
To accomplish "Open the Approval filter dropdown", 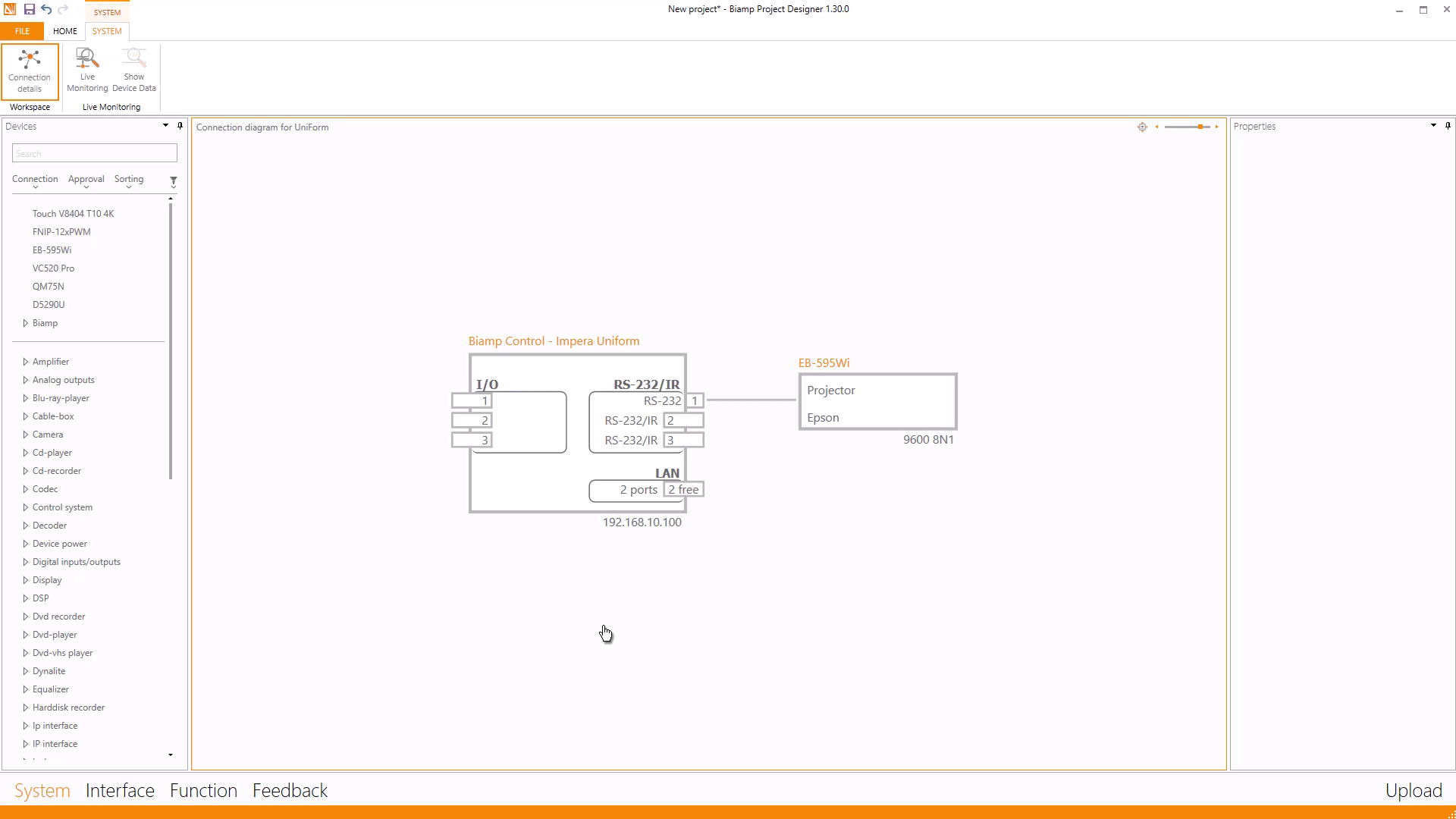I will tap(86, 180).
